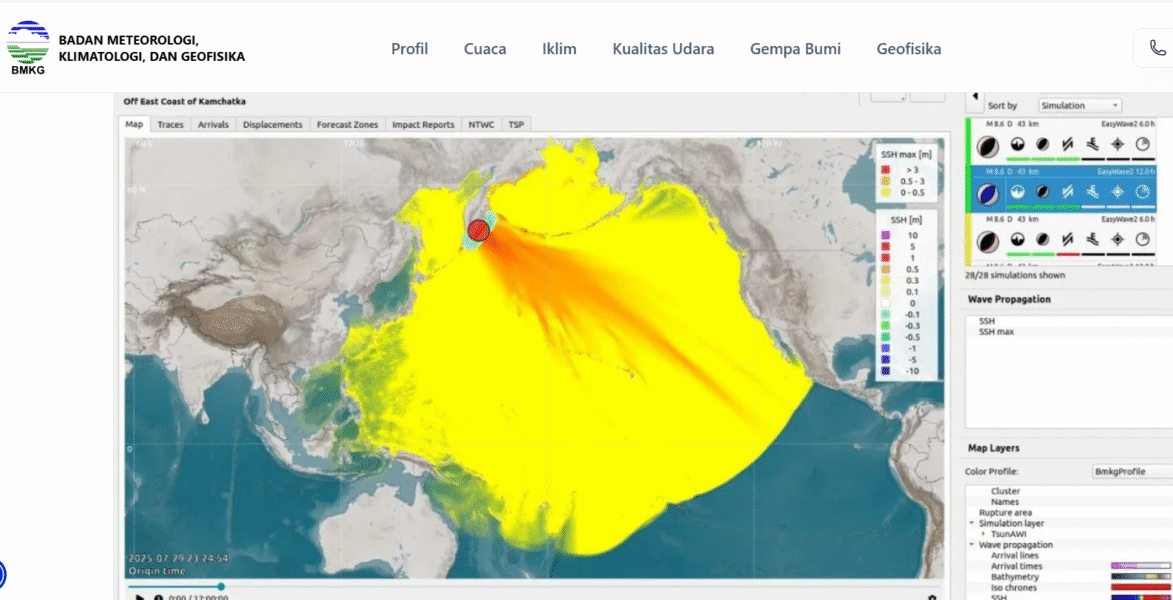Click crosshair target icon in yellow-marked row
Viewport: 1173px width, 600px height.
[x=1117, y=239]
